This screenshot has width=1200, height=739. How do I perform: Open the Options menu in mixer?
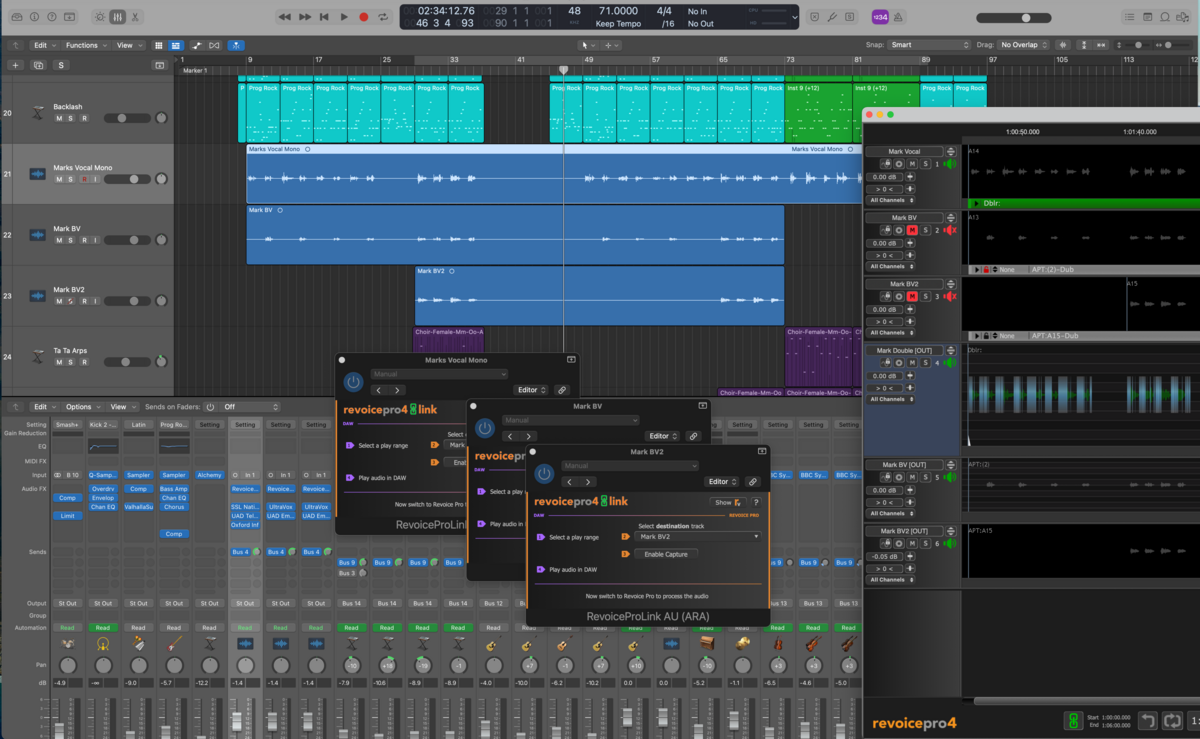[81, 407]
